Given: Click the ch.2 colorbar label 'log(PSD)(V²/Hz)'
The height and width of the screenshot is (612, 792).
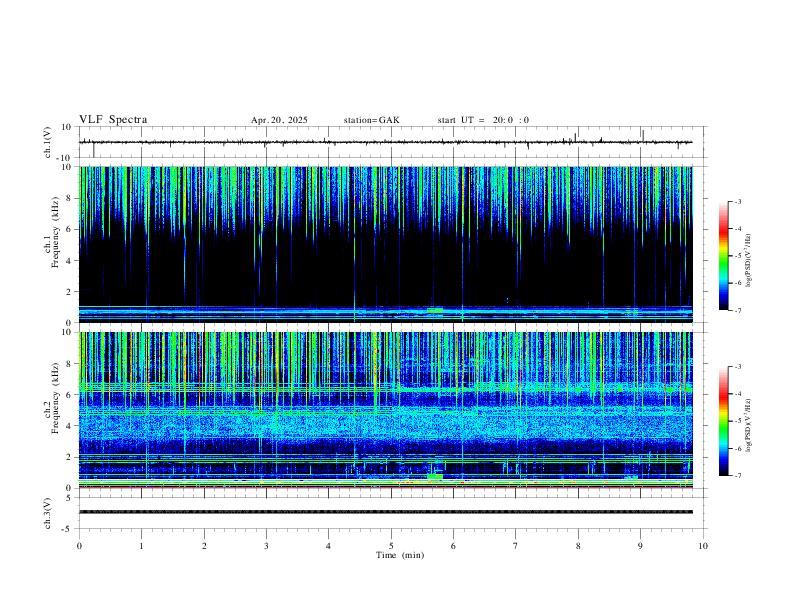Looking at the screenshot, I should 749,425.
